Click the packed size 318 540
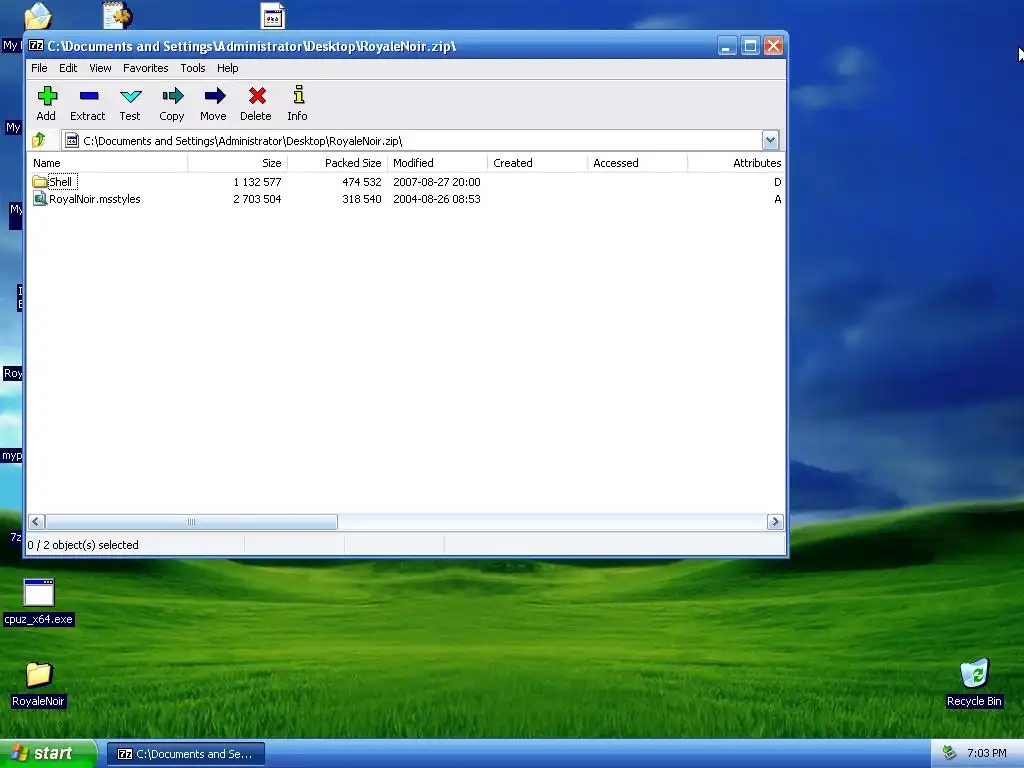 coord(362,199)
